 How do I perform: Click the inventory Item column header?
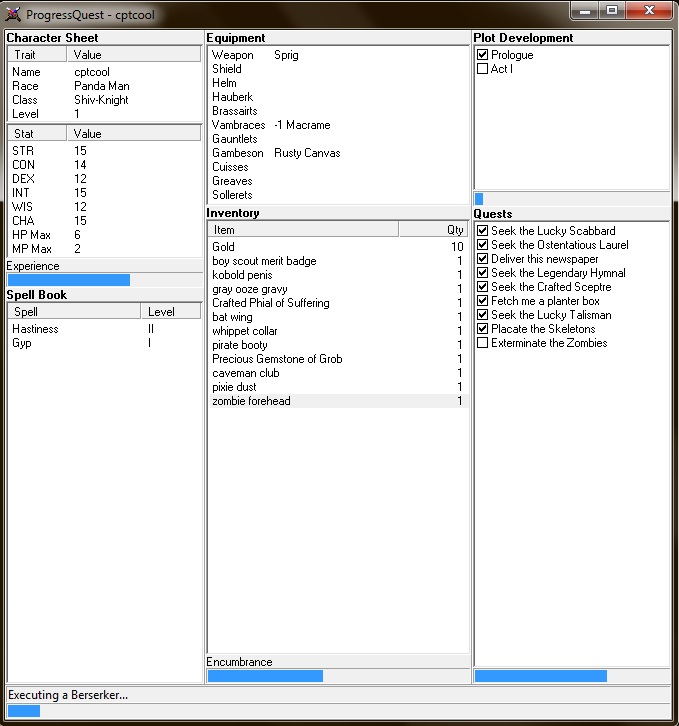click(303, 230)
